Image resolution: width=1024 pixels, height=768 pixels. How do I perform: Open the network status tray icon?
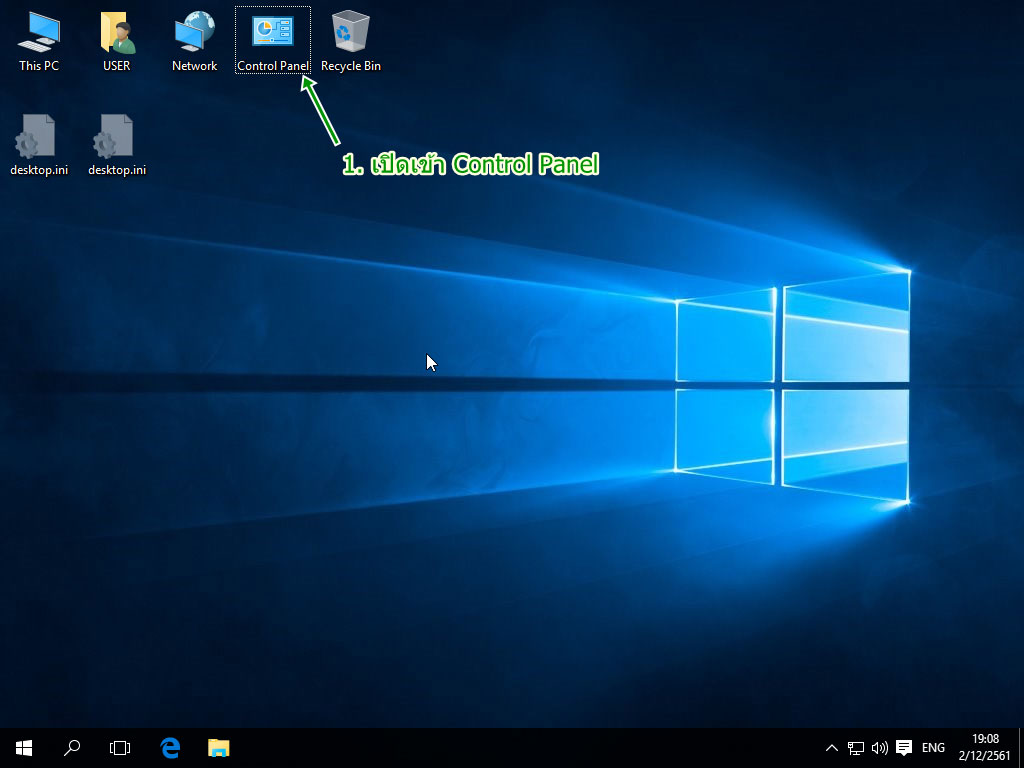(x=856, y=747)
